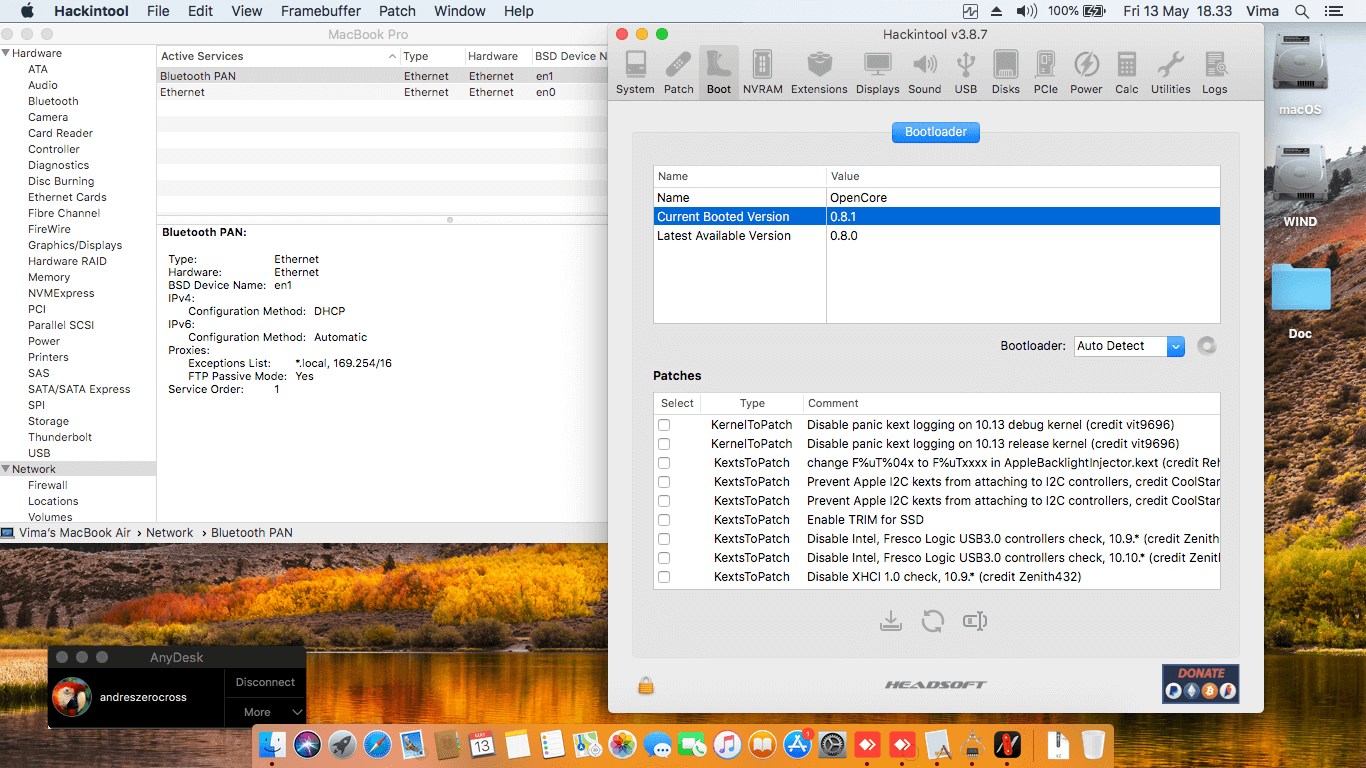Open the Help menu
The height and width of the screenshot is (768, 1366).
click(519, 11)
